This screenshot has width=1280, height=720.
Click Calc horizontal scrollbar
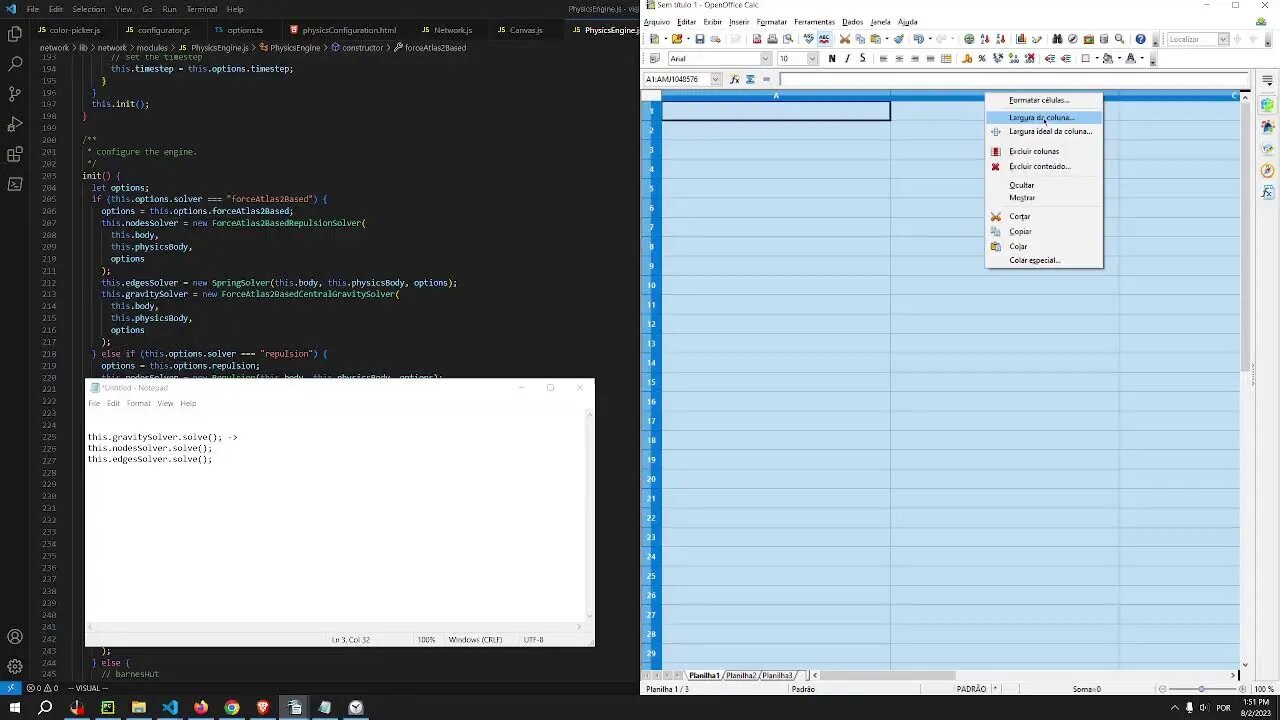pos(888,675)
